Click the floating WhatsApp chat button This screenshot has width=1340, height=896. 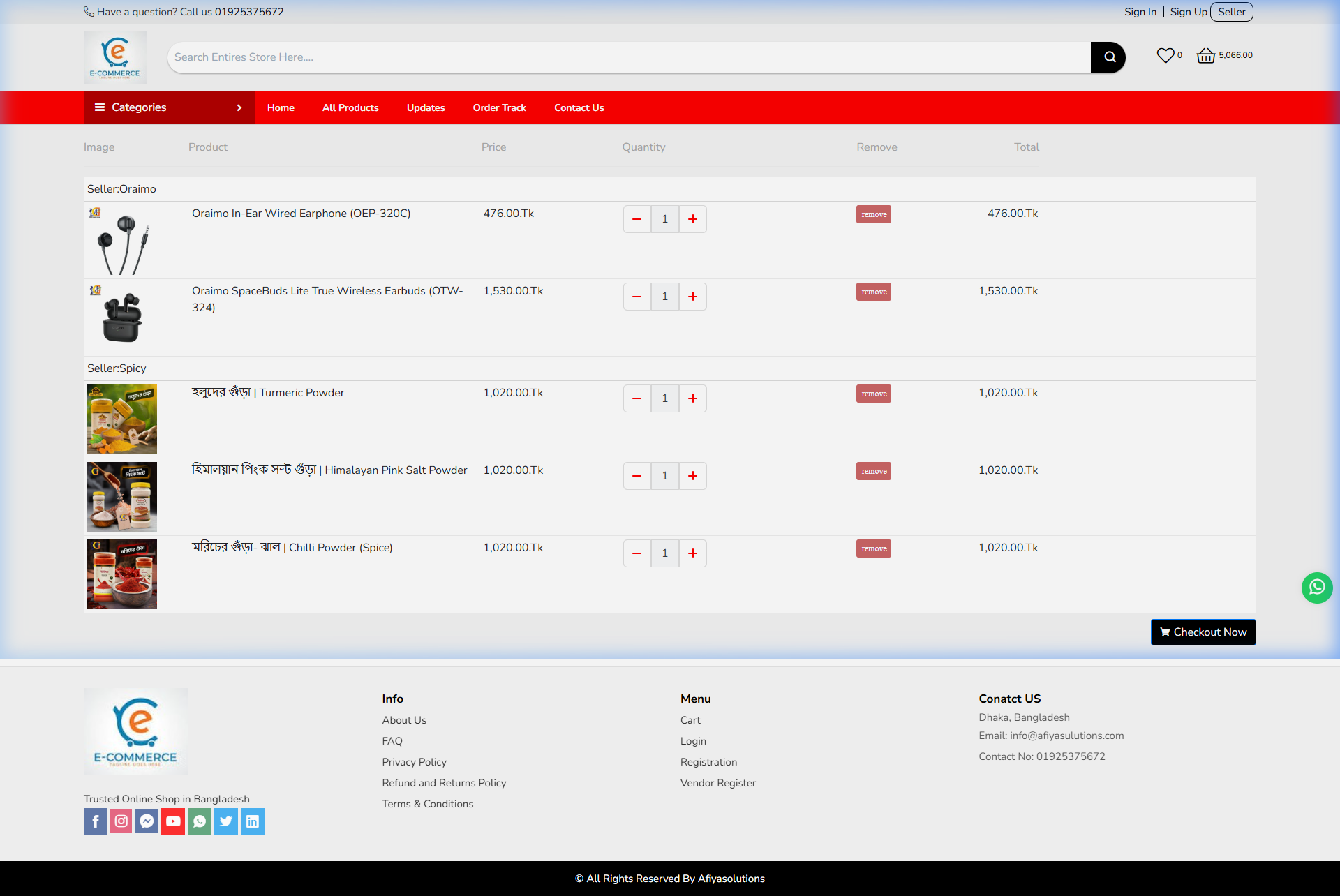[x=1317, y=588]
